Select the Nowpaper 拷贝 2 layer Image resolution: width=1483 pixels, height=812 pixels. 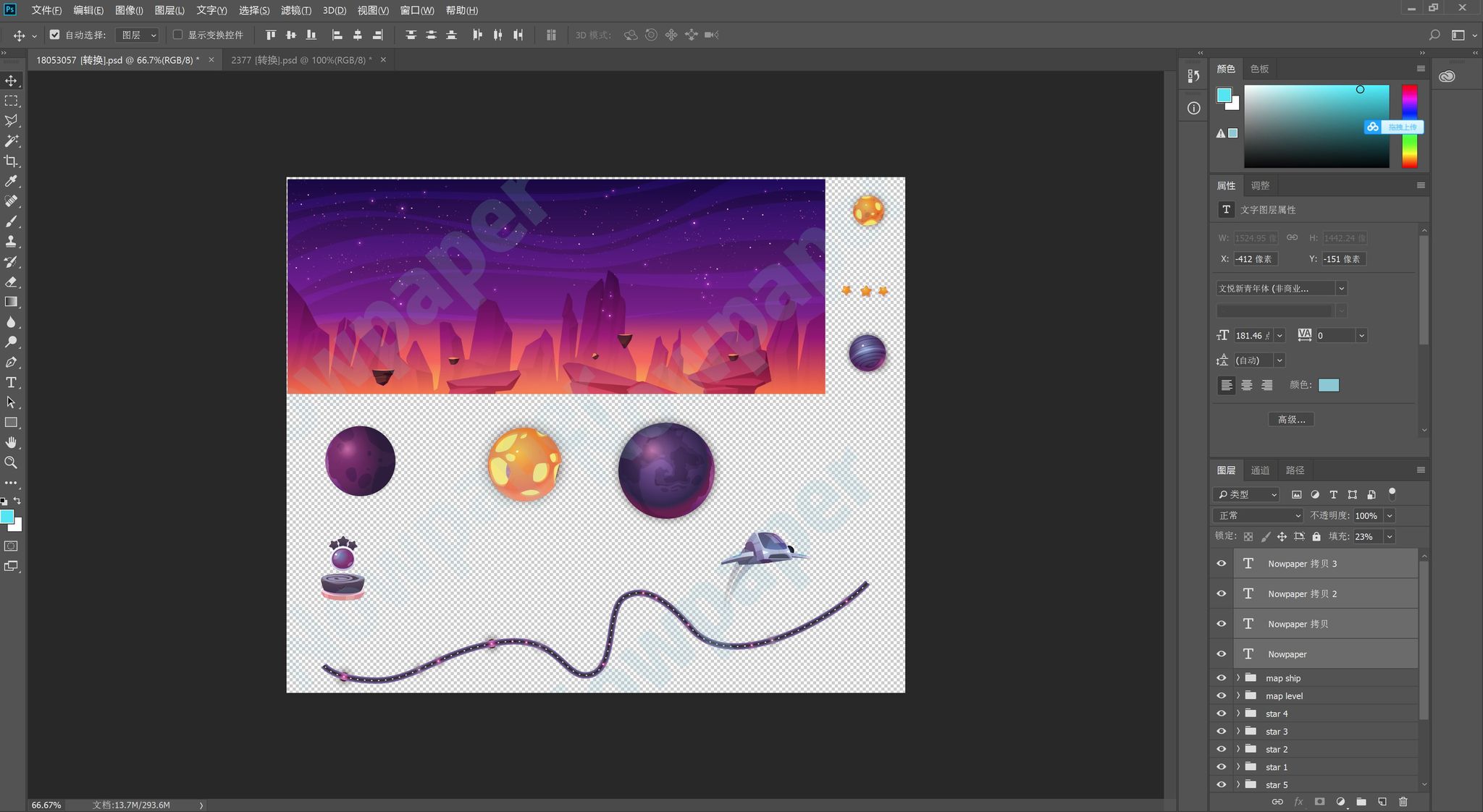[x=1302, y=593]
